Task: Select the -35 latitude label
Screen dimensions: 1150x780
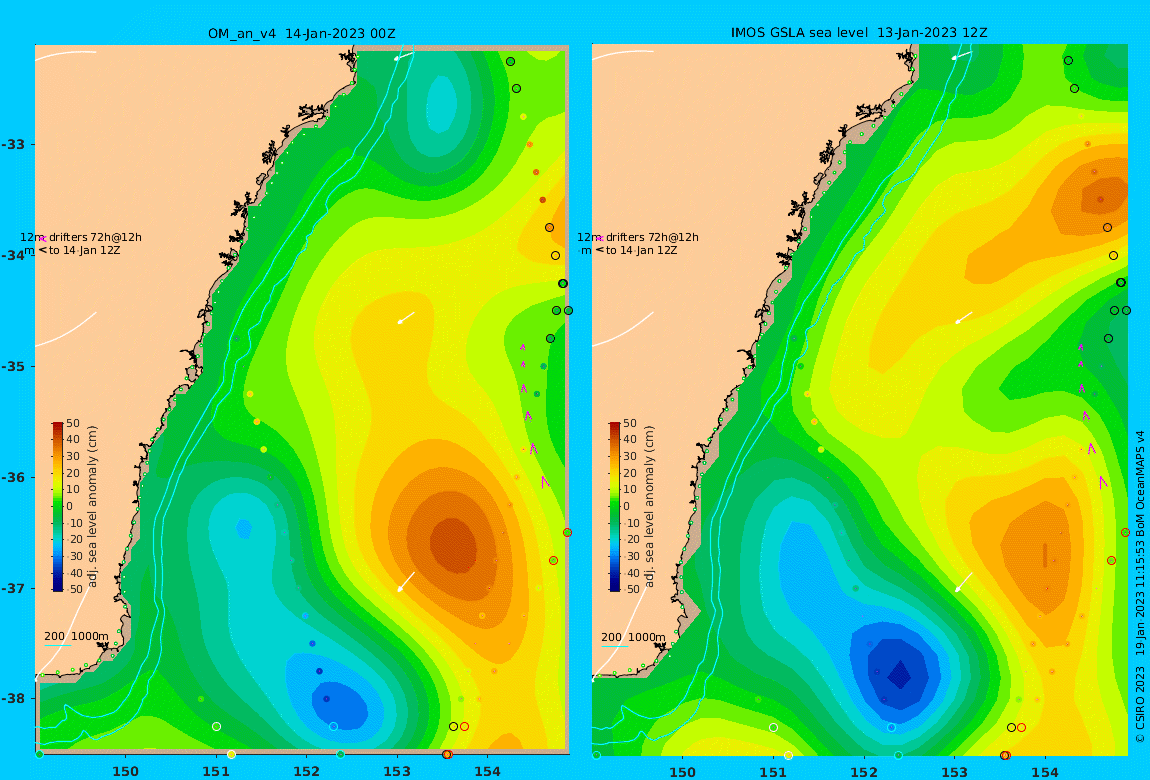Action: pyautogui.click(x=13, y=367)
